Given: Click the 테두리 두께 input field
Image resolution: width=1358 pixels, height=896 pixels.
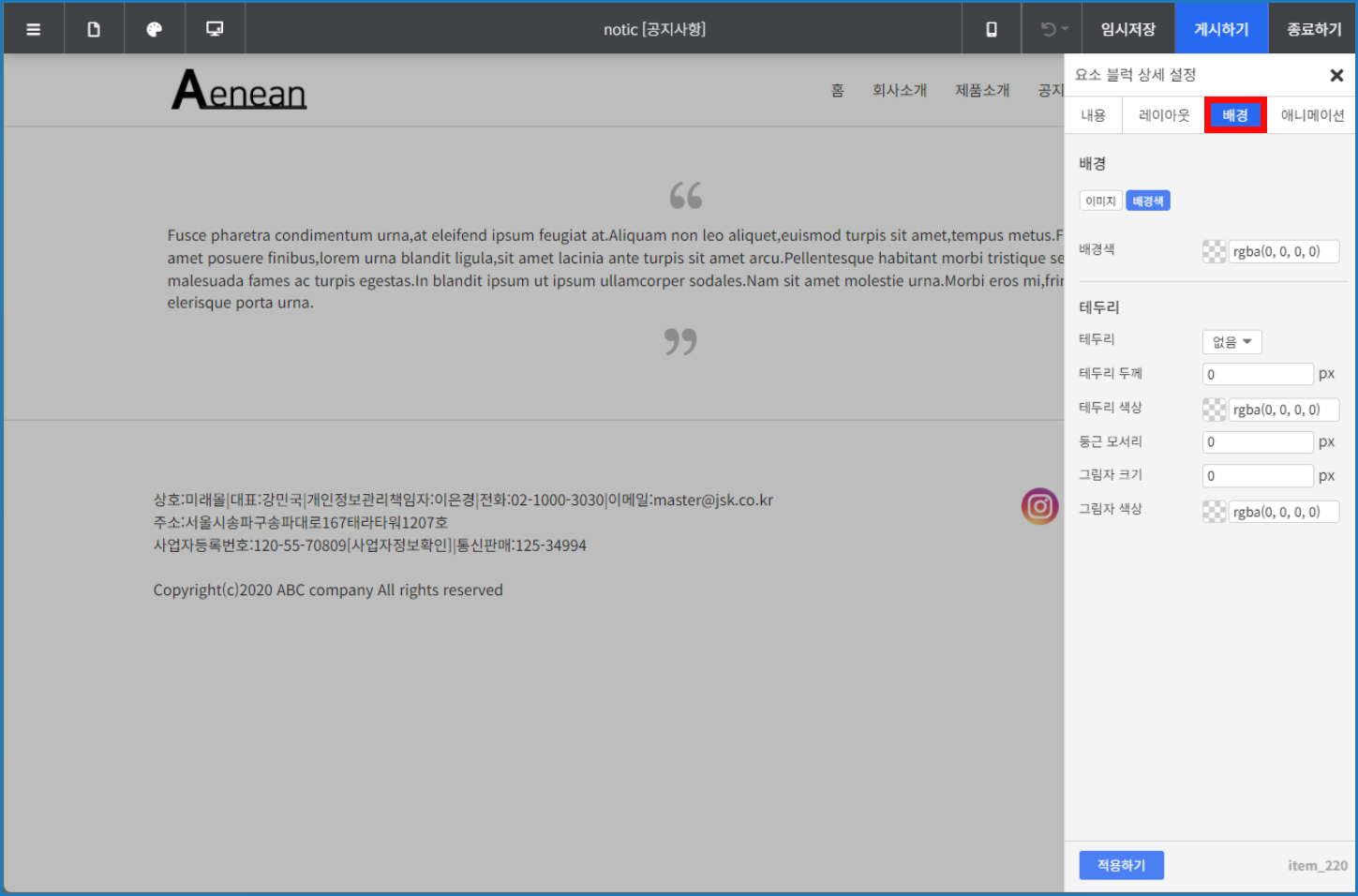Looking at the screenshot, I should coord(1257,374).
